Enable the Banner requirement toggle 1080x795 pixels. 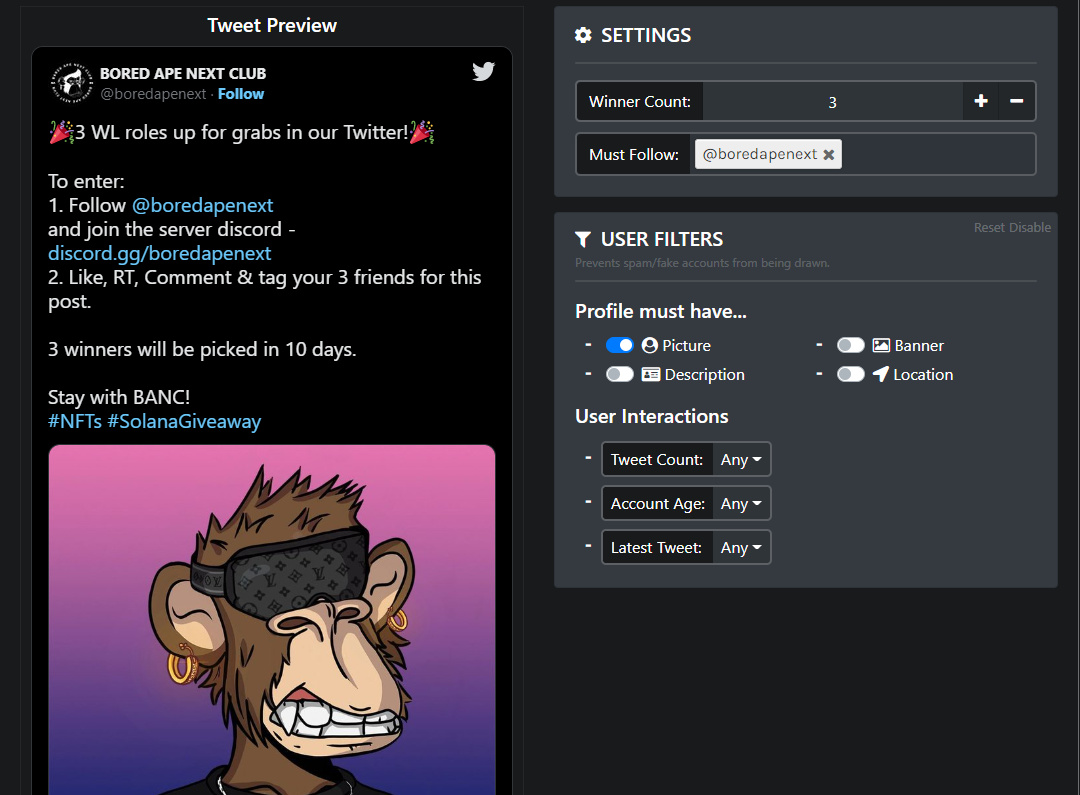pyautogui.click(x=851, y=344)
